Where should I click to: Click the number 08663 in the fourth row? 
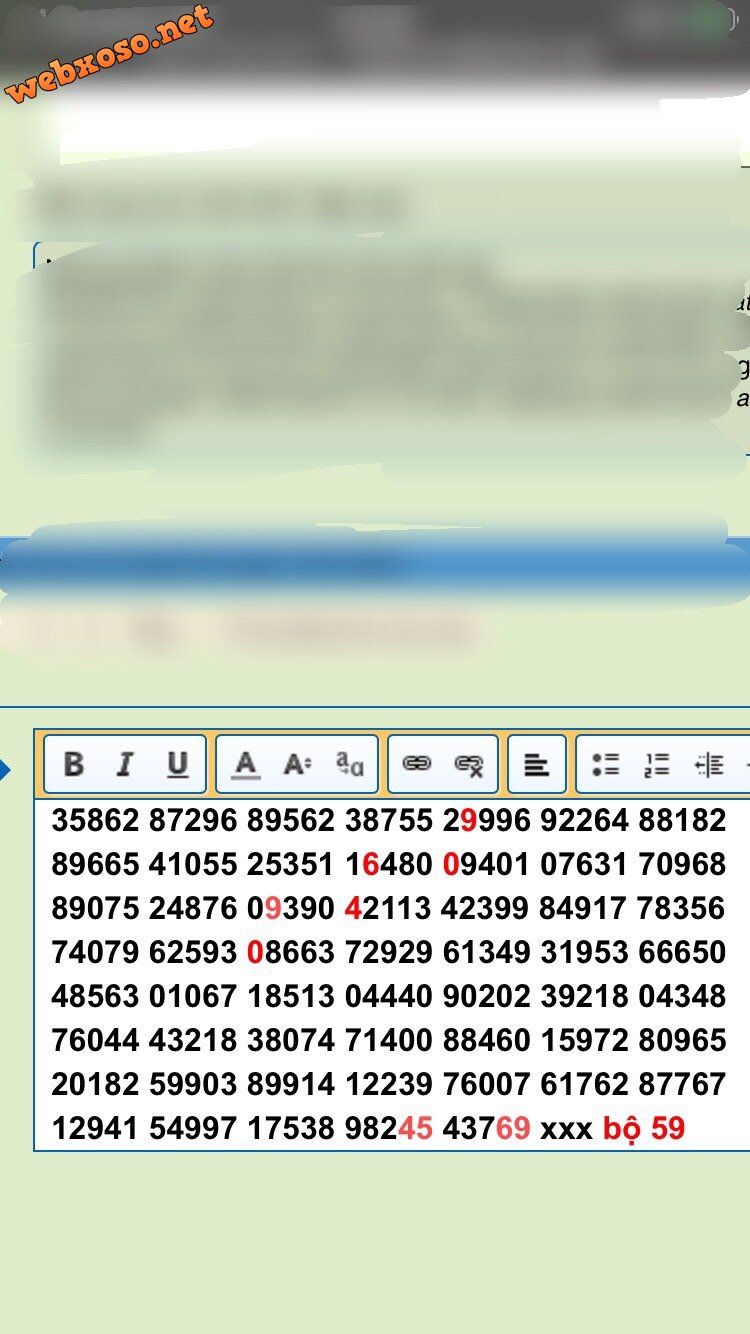tap(291, 953)
